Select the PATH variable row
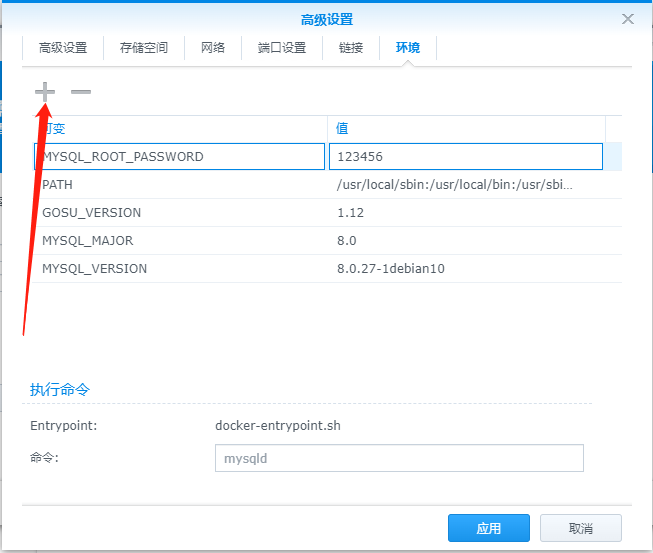This screenshot has width=653, height=553. pyautogui.click(x=327, y=184)
